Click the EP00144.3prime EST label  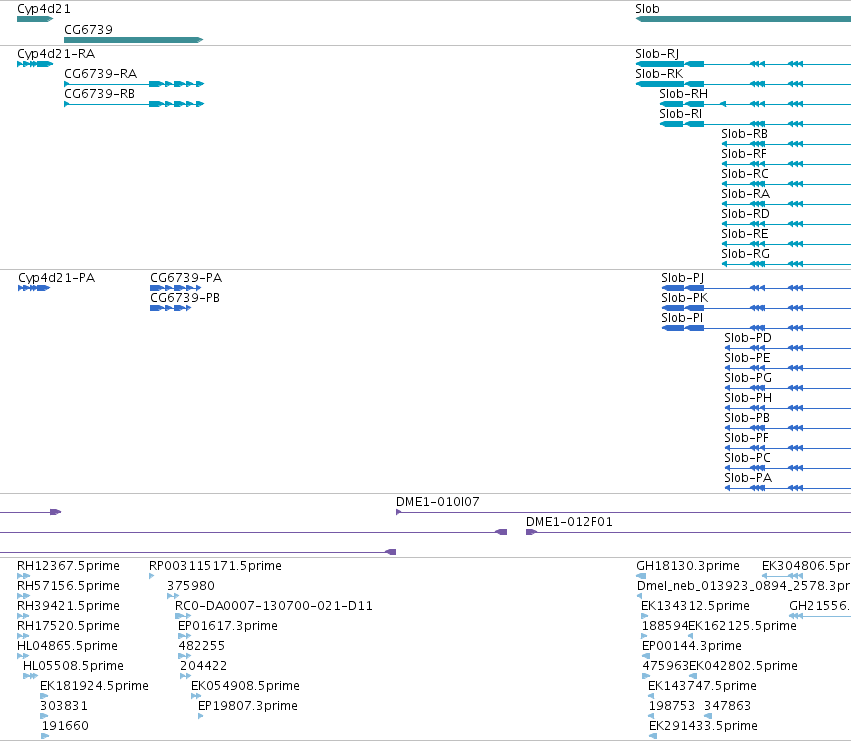691,647
